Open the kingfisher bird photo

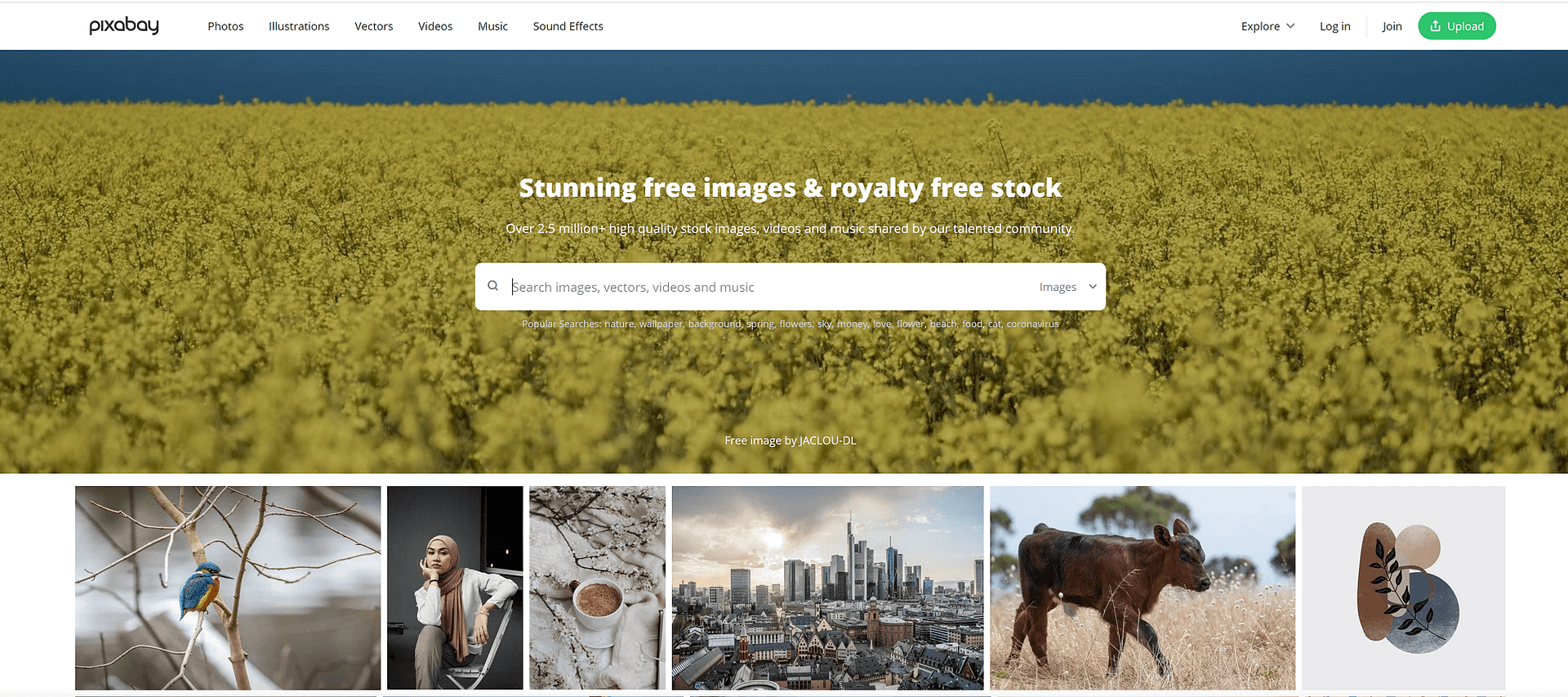228,588
